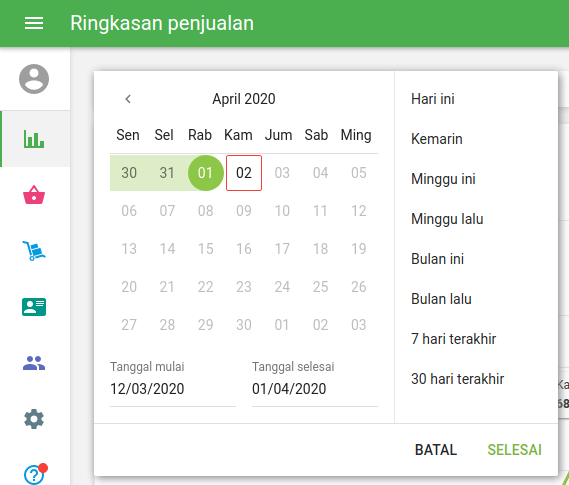Click day 06 in the calendar
The height and width of the screenshot is (485, 569).
click(x=129, y=211)
